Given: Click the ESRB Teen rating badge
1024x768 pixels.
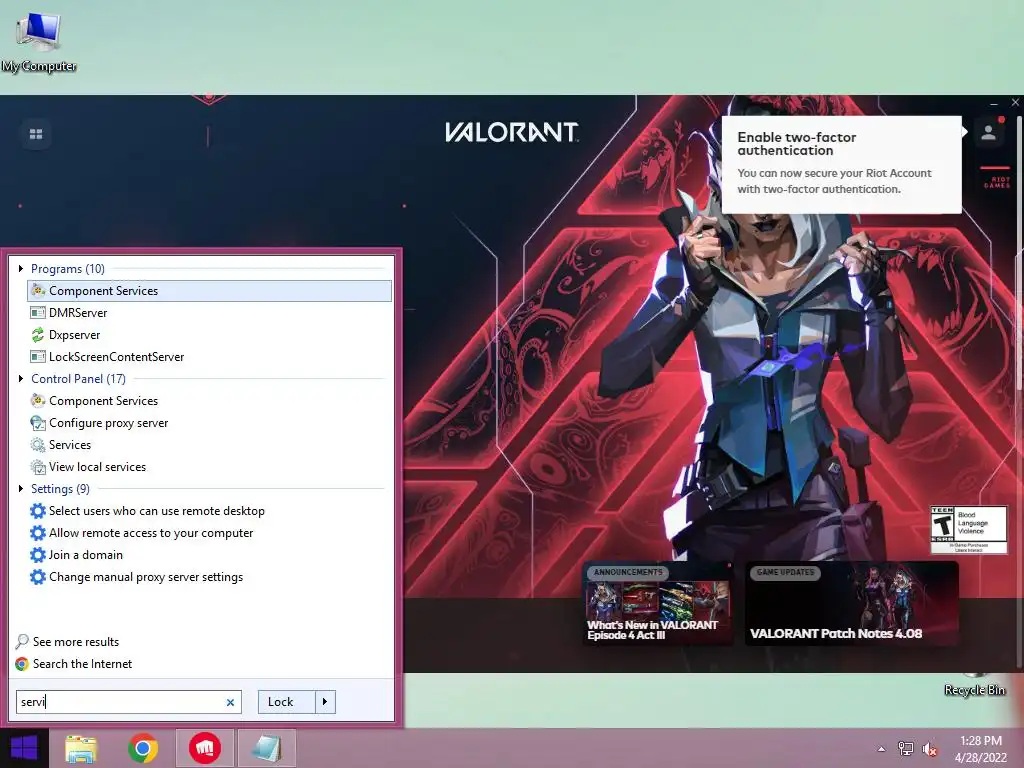Looking at the screenshot, I should point(968,530).
